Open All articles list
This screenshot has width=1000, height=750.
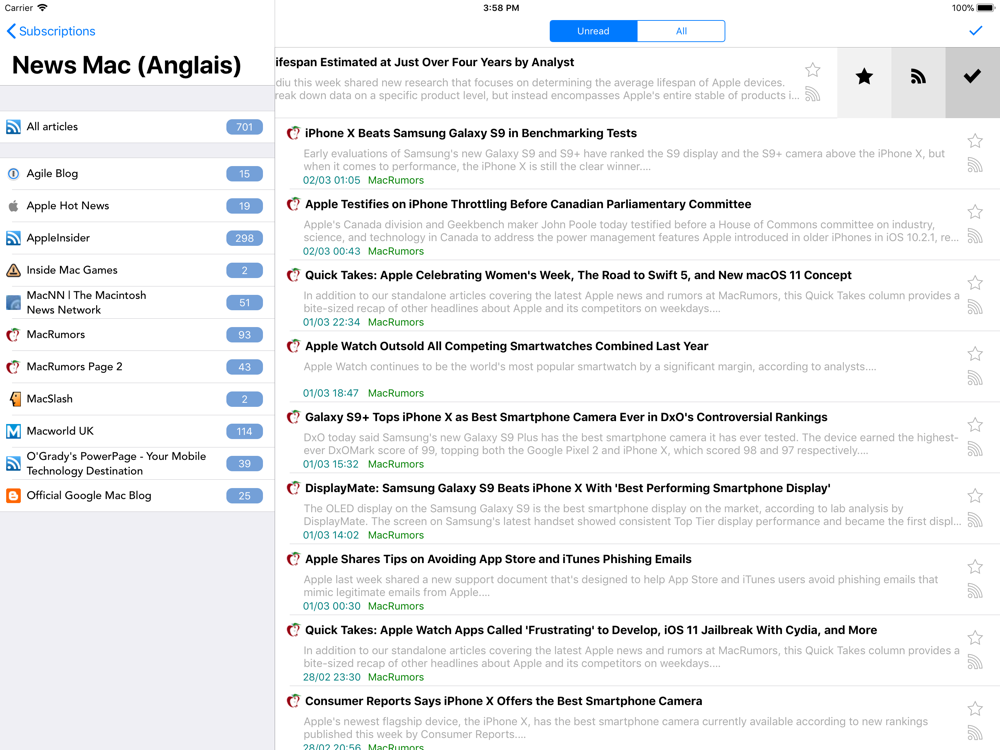pyautogui.click(x=52, y=127)
